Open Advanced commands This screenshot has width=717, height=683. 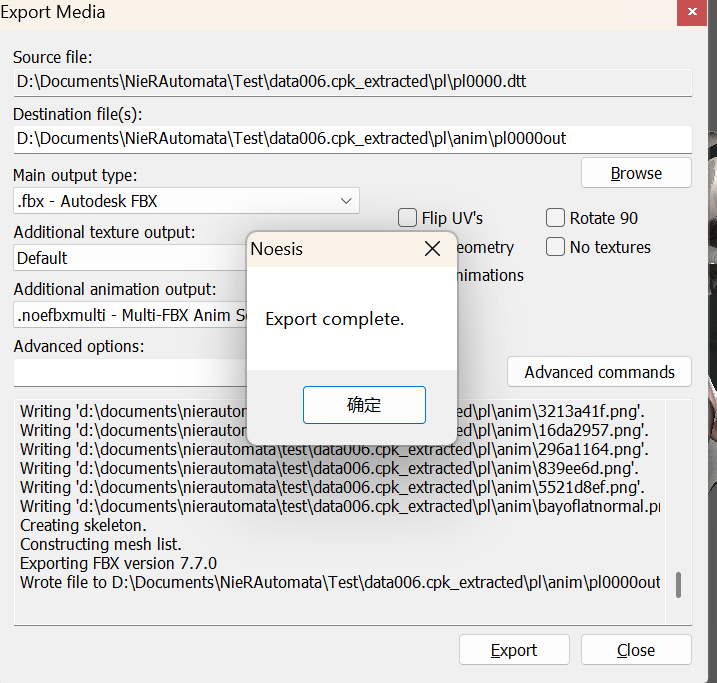599,372
